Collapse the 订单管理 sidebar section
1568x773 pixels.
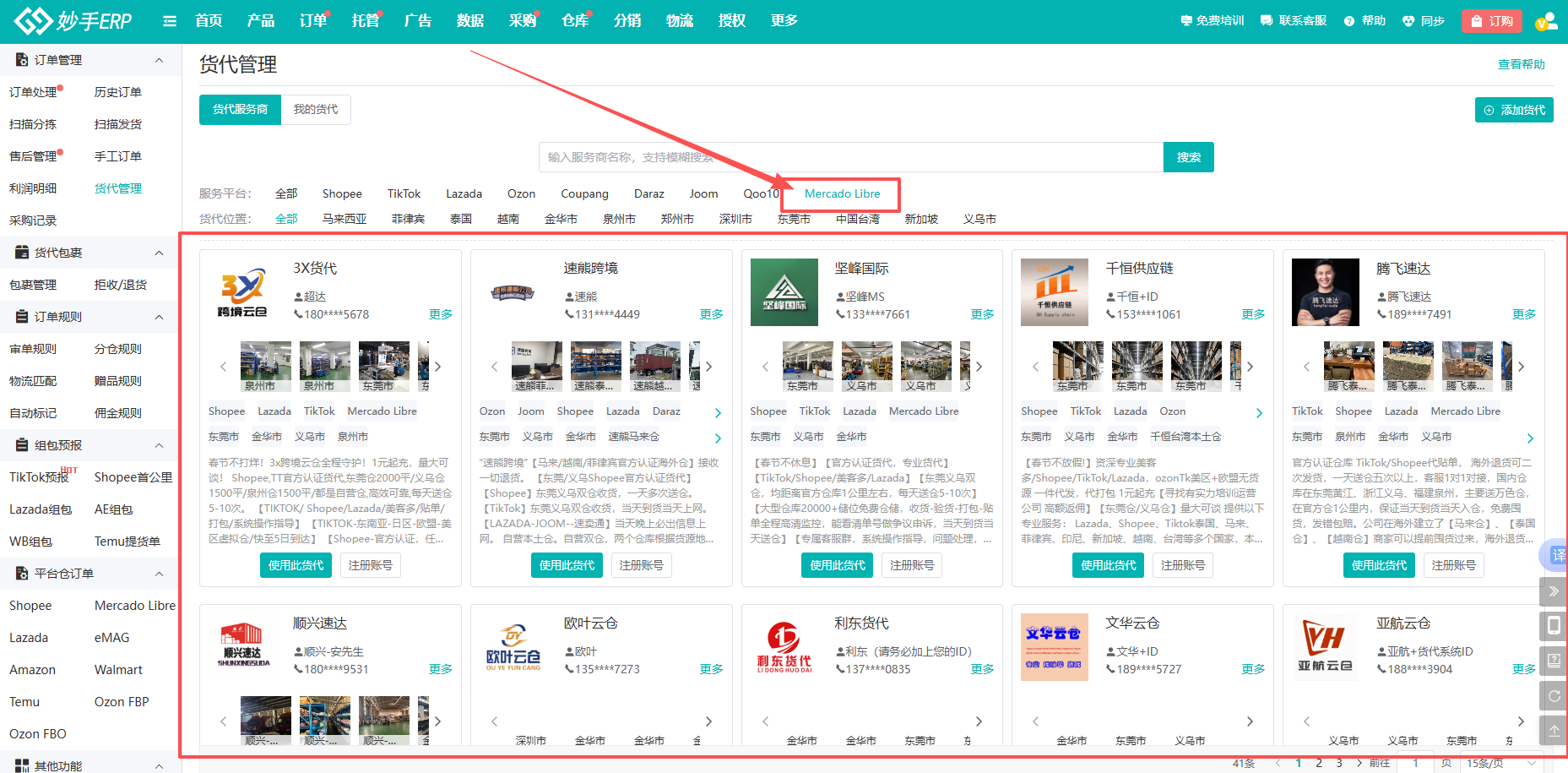pyautogui.click(x=159, y=59)
